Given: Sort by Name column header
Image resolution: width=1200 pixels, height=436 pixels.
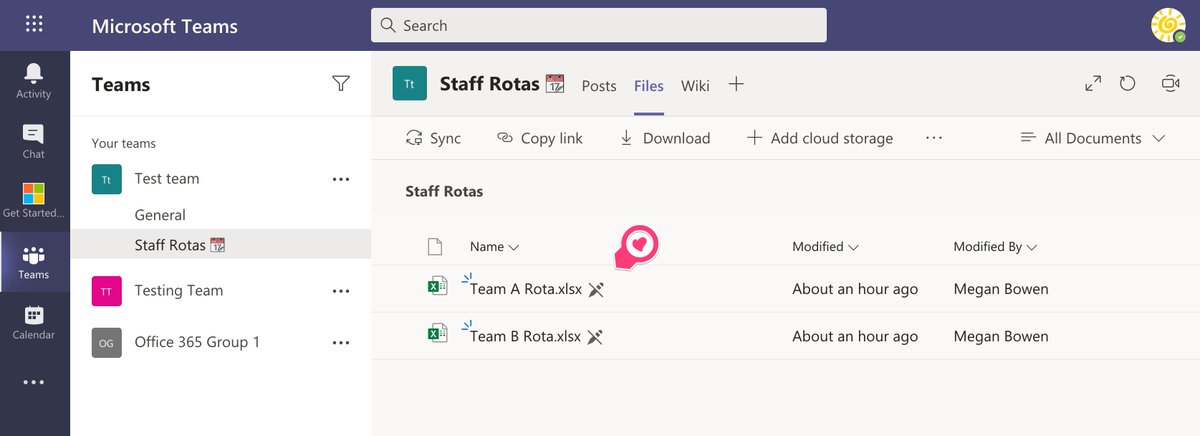Looking at the screenshot, I should [494, 246].
